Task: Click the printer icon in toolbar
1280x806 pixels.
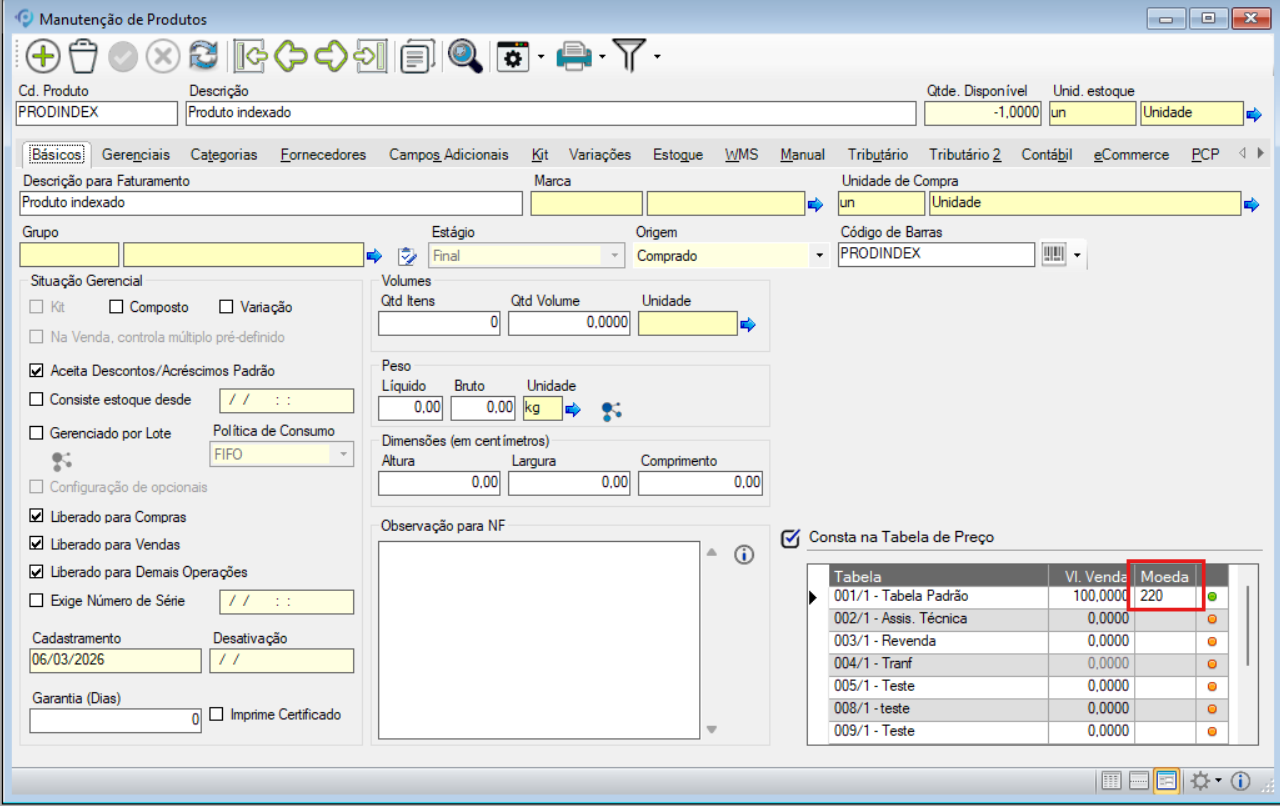Action: (x=574, y=57)
